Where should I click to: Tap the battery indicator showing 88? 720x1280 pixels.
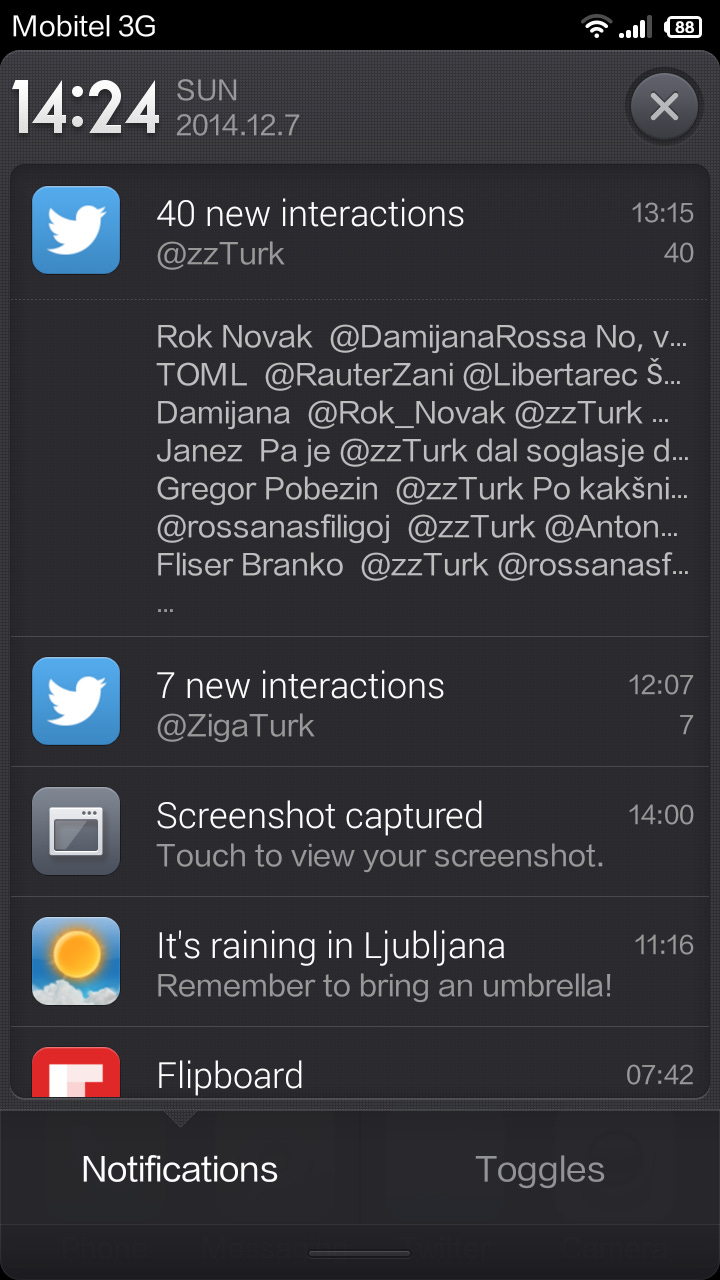(x=684, y=27)
